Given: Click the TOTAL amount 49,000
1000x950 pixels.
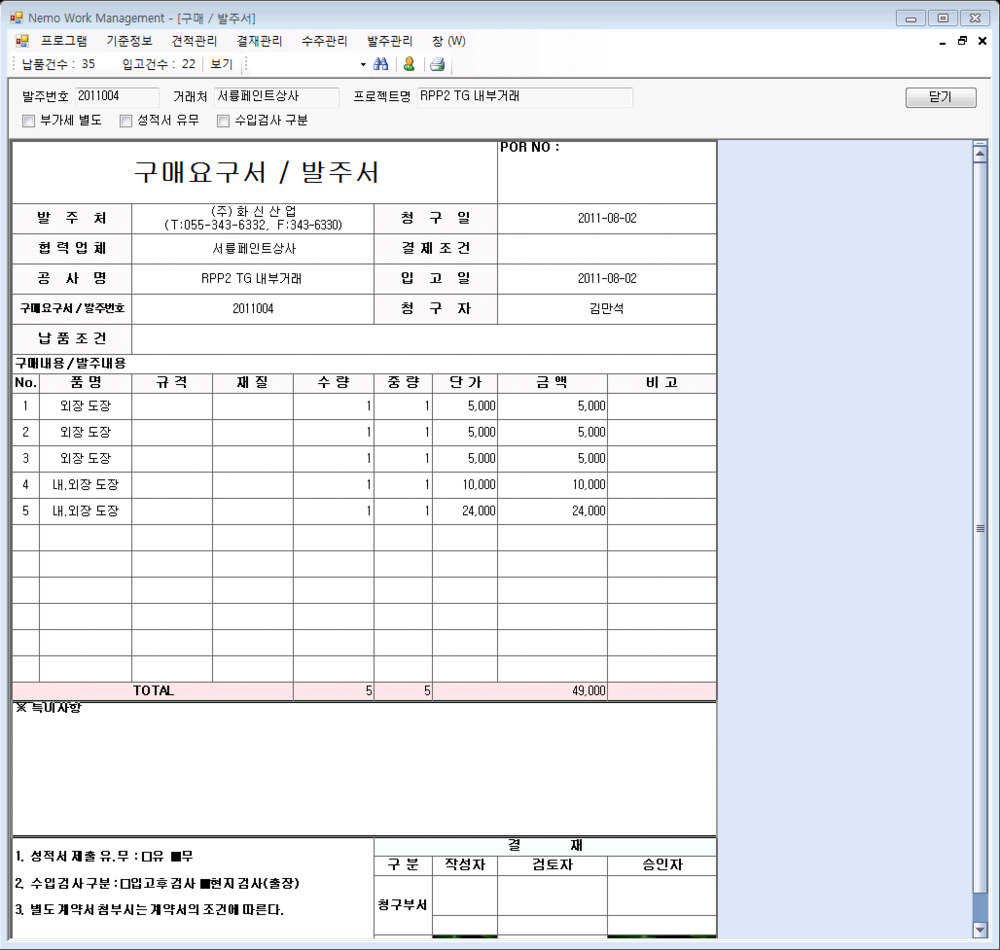Looking at the screenshot, I should (x=588, y=691).
